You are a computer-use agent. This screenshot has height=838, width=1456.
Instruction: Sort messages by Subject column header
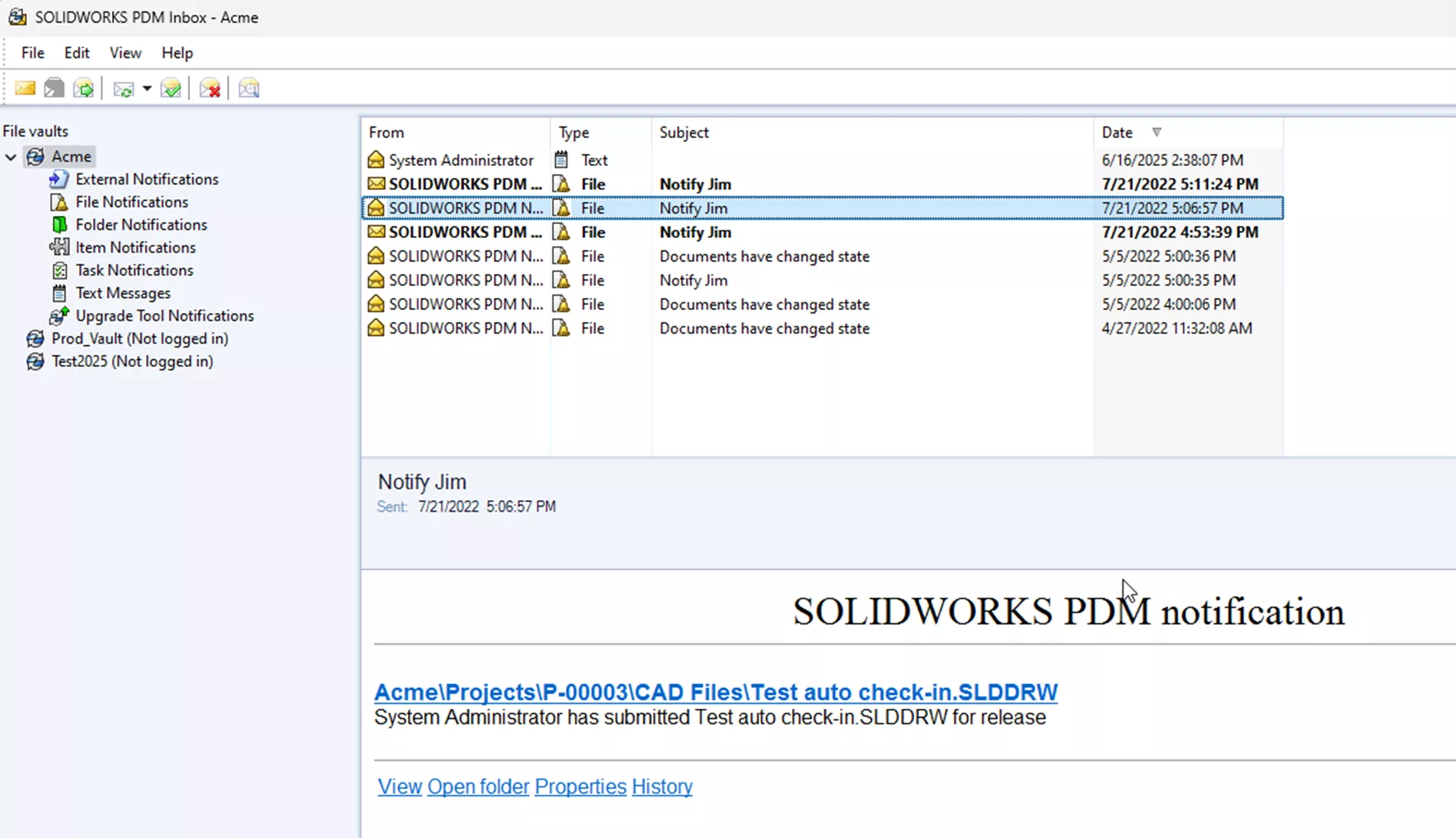point(872,132)
